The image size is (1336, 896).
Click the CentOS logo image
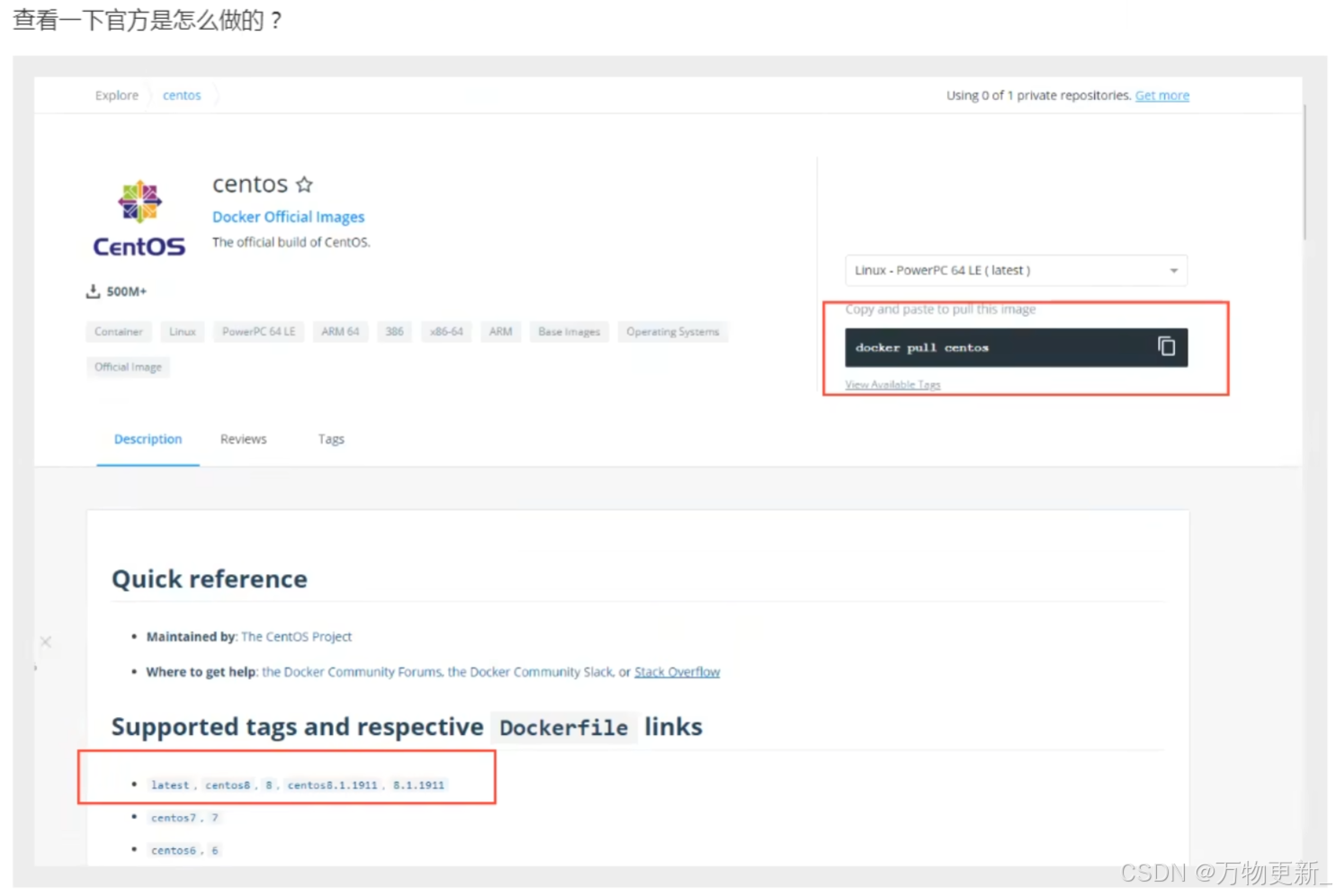click(139, 219)
